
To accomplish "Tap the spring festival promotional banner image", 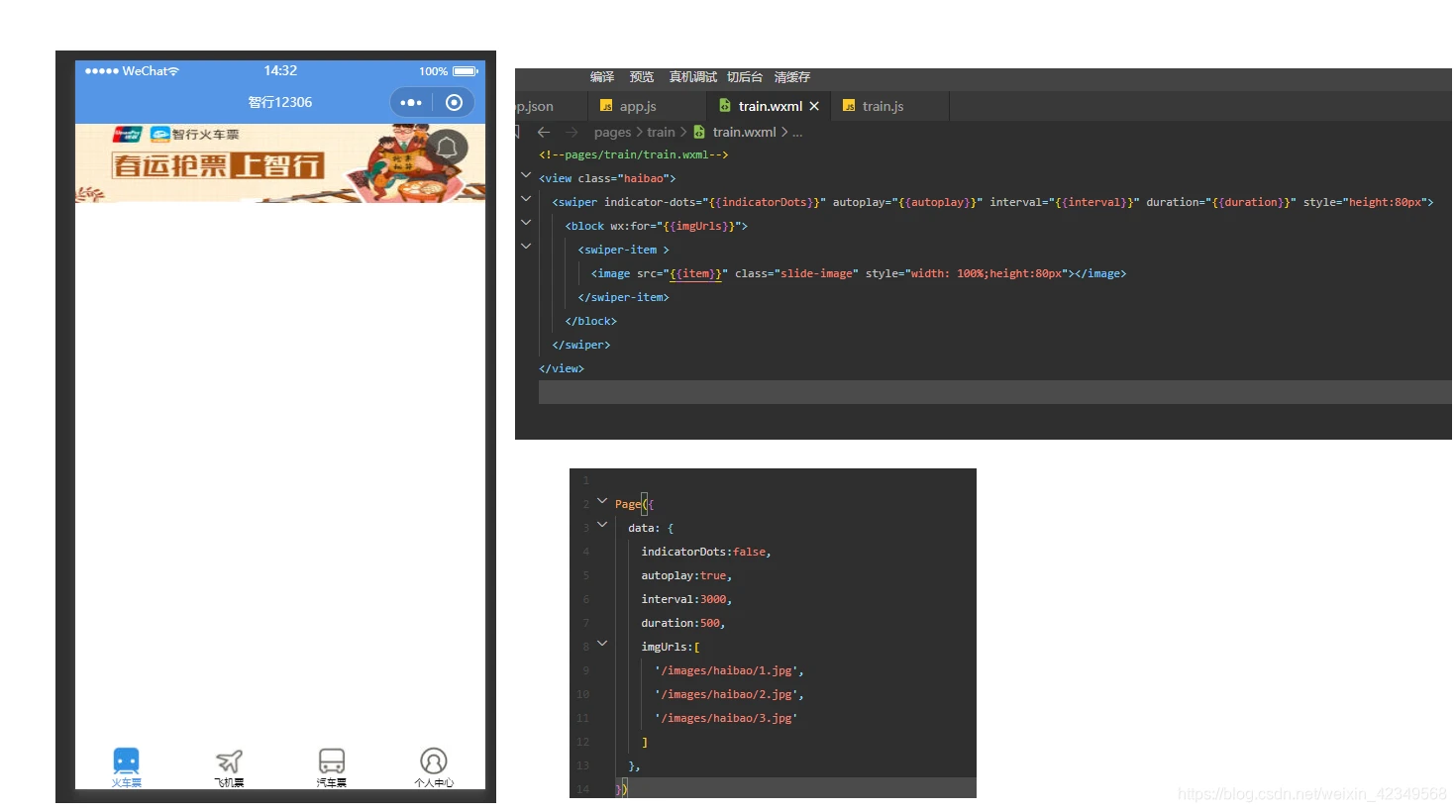I will [280, 163].
